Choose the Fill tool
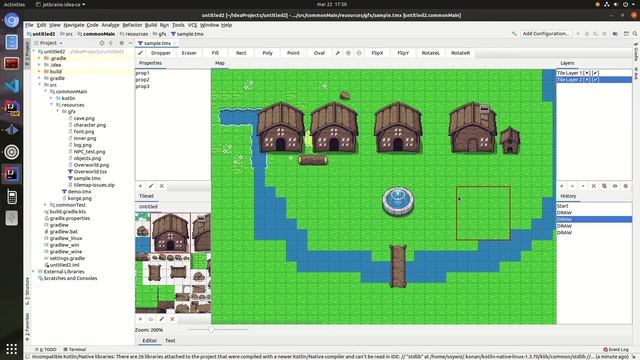The width and height of the screenshot is (640, 360). (215, 53)
